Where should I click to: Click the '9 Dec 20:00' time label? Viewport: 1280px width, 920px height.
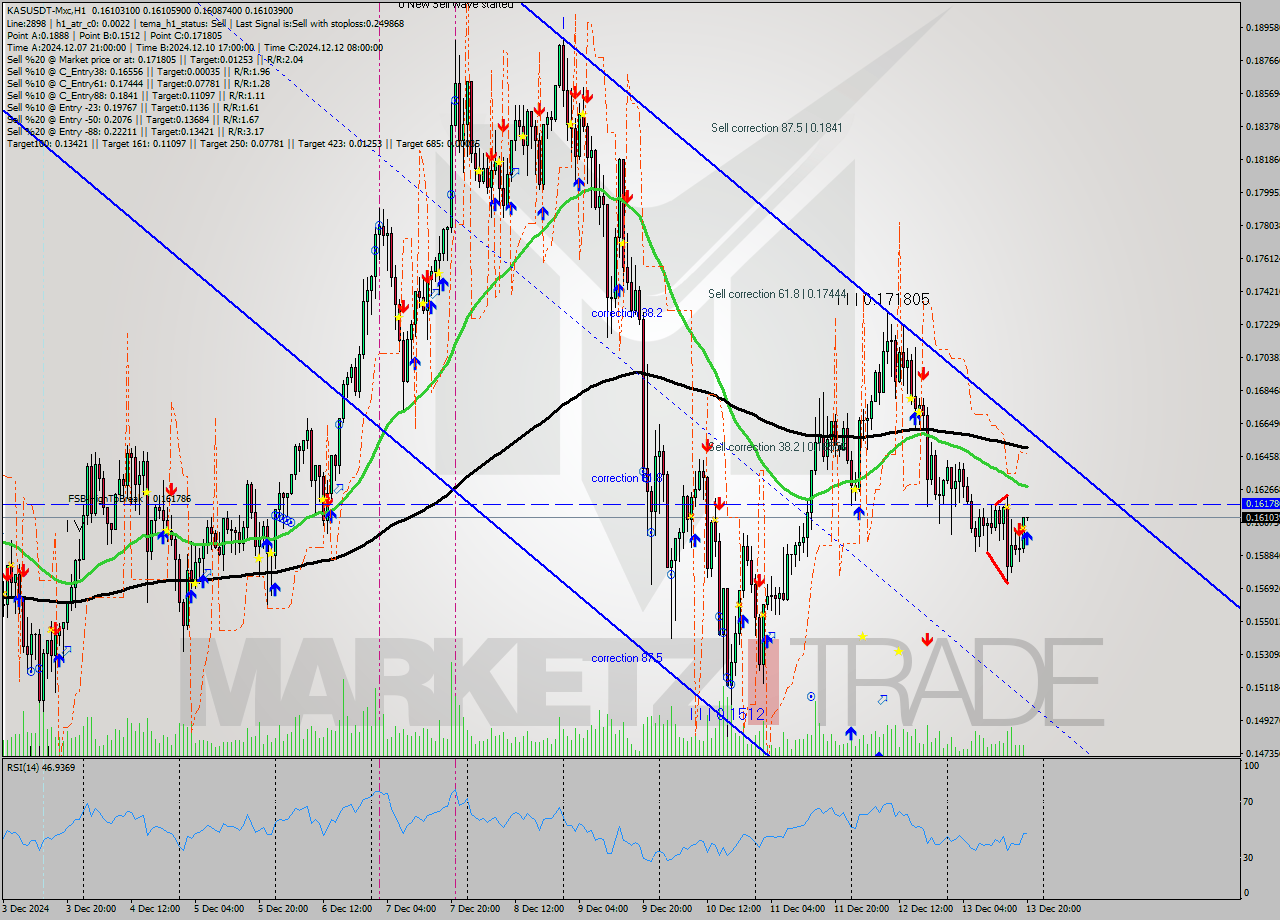pyautogui.click(x=667, y=908)
